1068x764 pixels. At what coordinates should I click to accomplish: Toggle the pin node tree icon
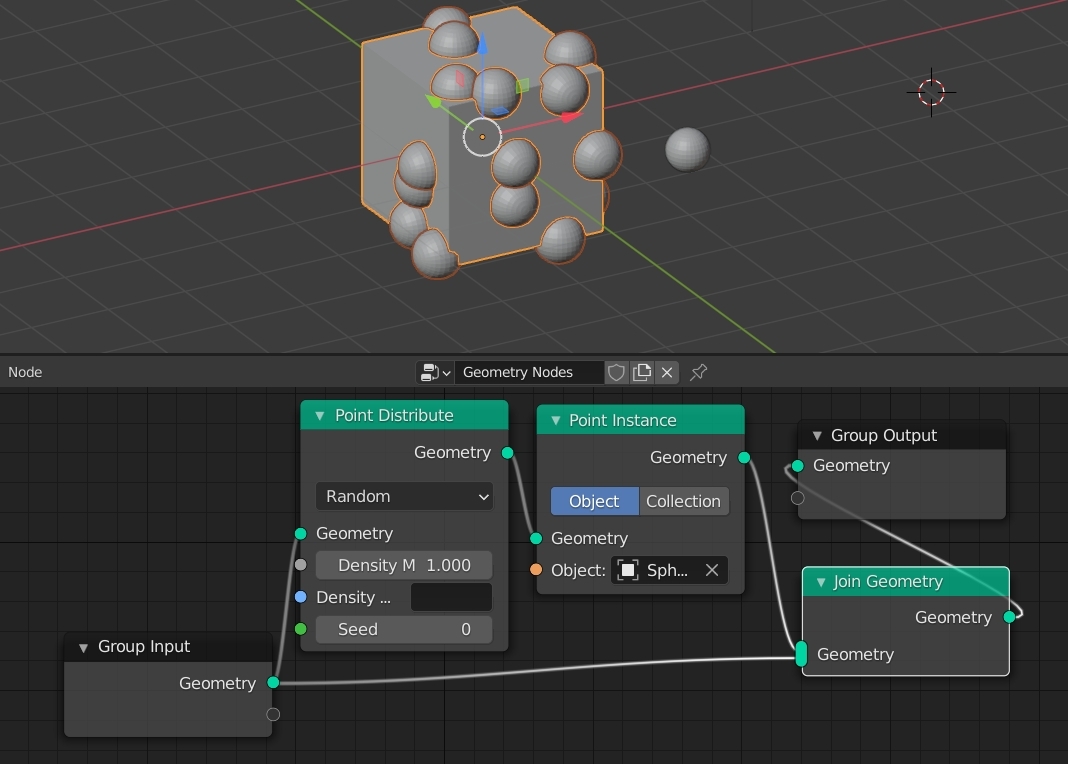[699, 372]
